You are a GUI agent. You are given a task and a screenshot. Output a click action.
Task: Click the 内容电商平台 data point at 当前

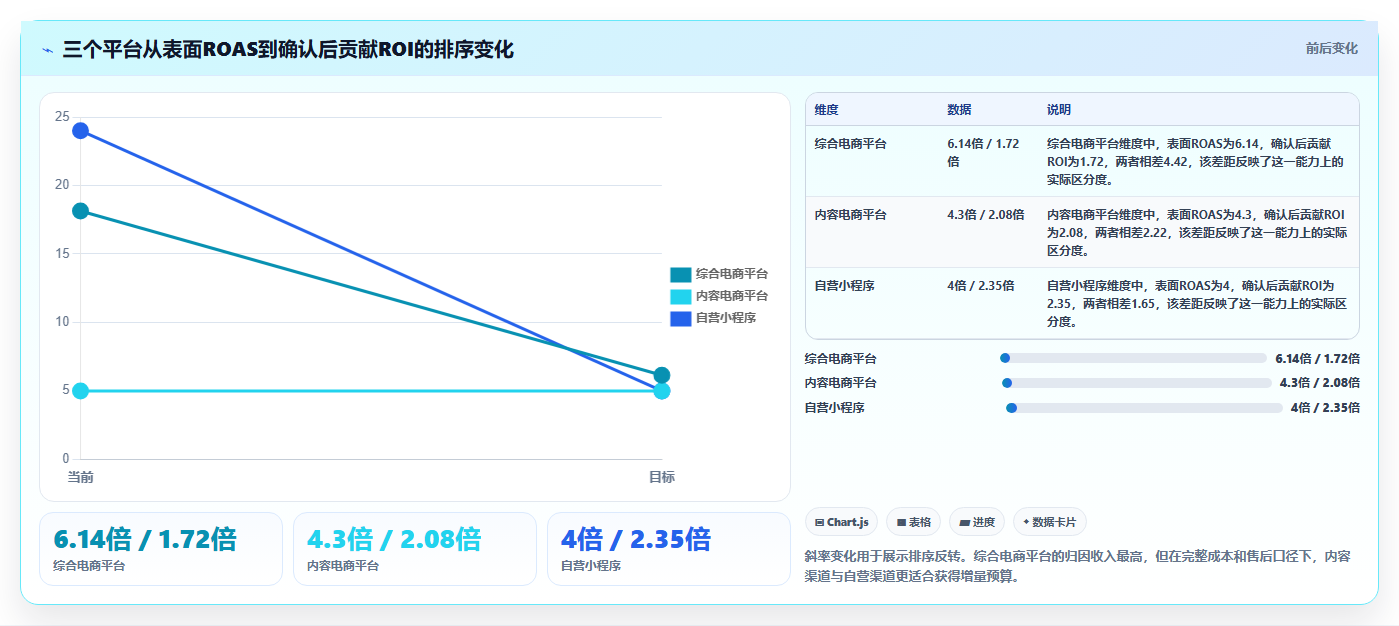tap(81, 391)
